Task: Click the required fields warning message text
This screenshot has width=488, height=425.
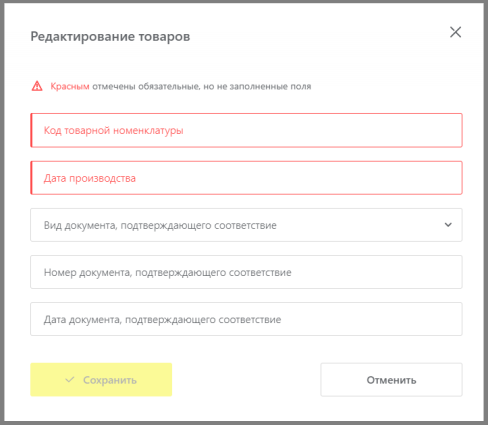Action: (x=181, y=86)
